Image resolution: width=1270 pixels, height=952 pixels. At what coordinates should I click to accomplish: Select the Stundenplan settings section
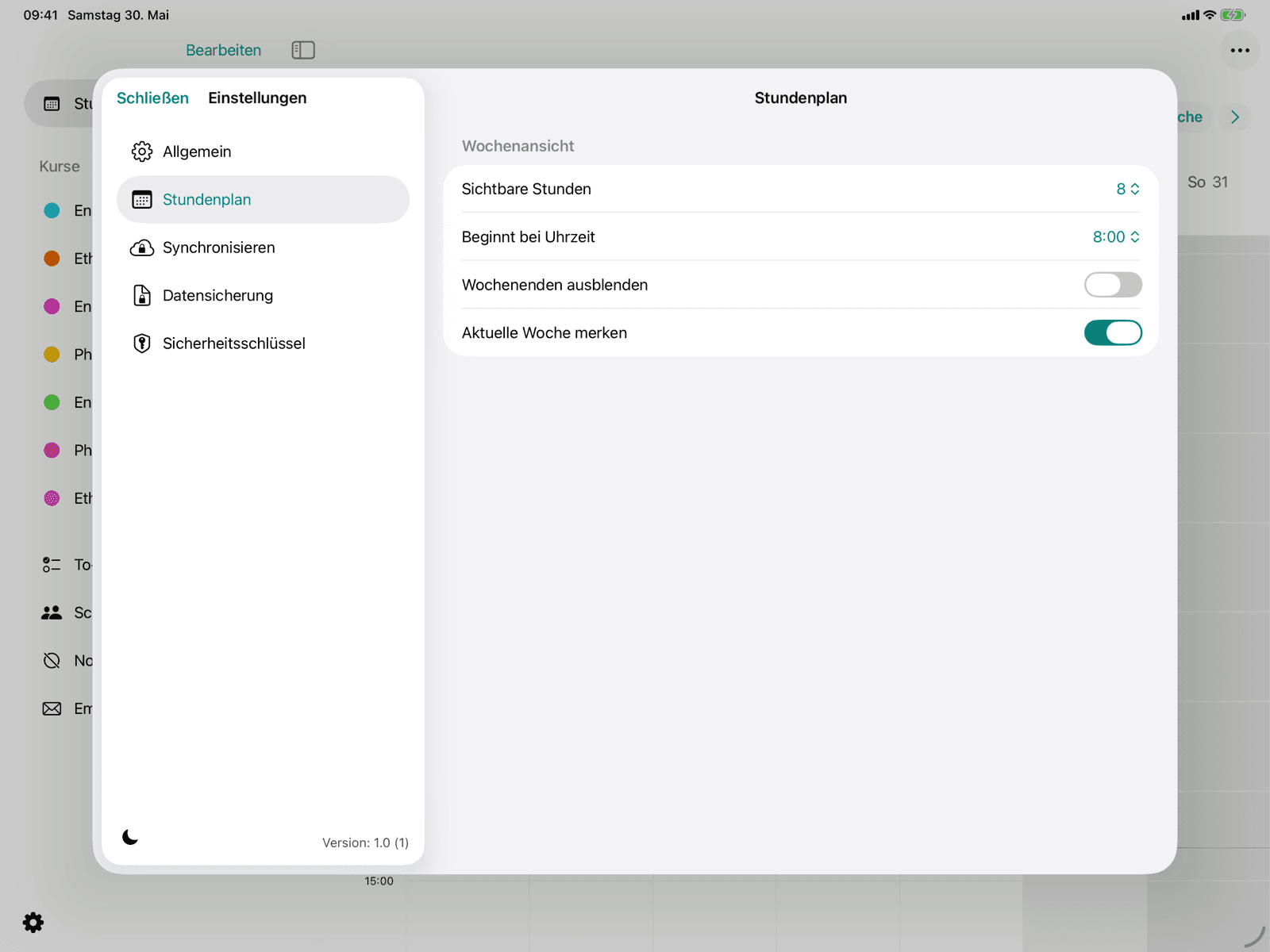263,199
